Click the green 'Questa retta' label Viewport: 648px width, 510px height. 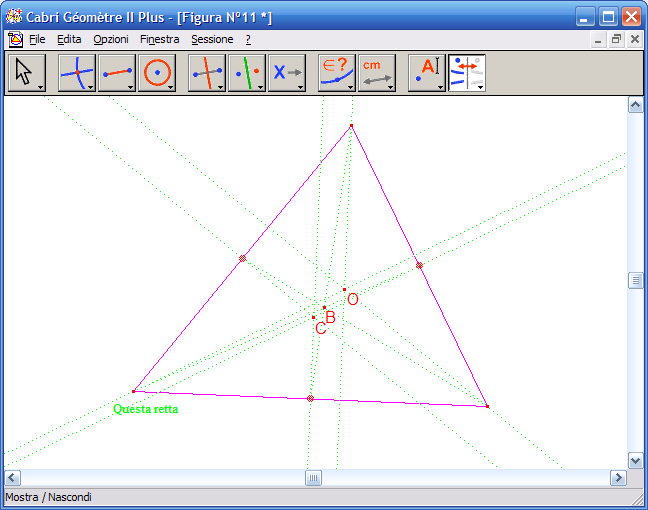coord(145,409)
